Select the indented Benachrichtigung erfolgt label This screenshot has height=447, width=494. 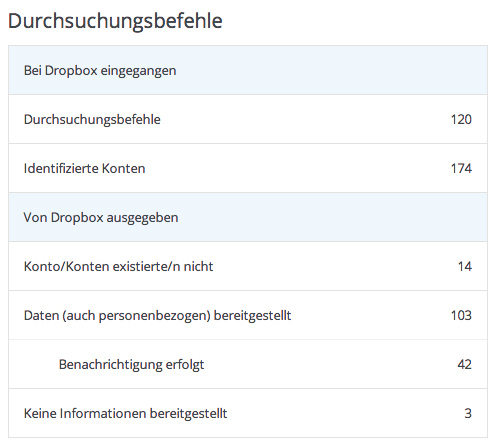pos(131,364)
